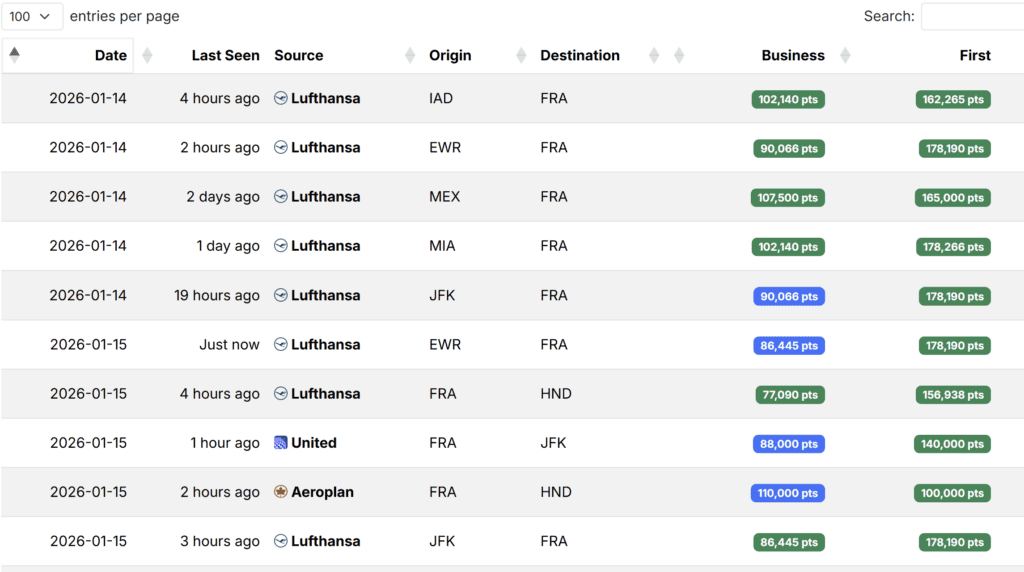
Task: Click '2 days ago' Last Seen cell
Action: click(x=223, y=197)
